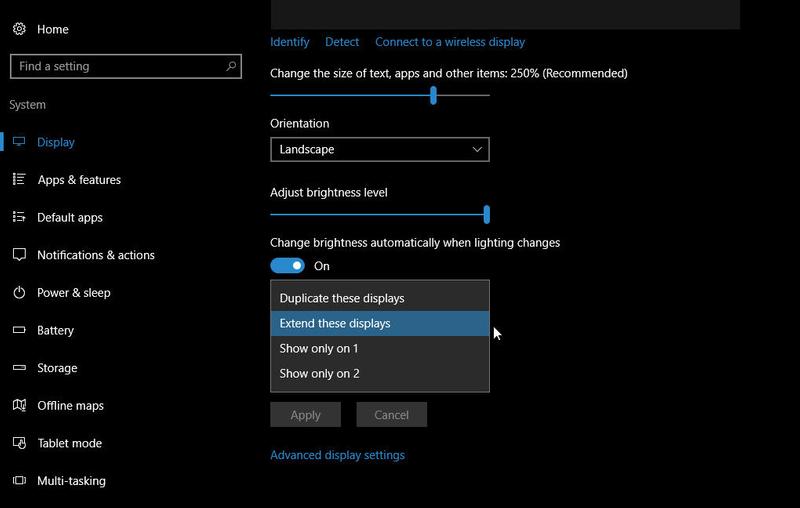This screenshot has width=800, height=508.
Task: Open Advanced display settings link
Action: tap(337, 455)
